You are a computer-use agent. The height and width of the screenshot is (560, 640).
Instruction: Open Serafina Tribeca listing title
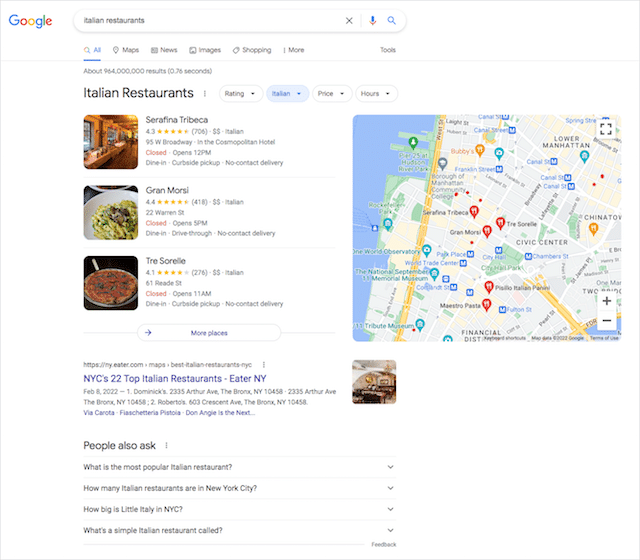tap(177, 120)
